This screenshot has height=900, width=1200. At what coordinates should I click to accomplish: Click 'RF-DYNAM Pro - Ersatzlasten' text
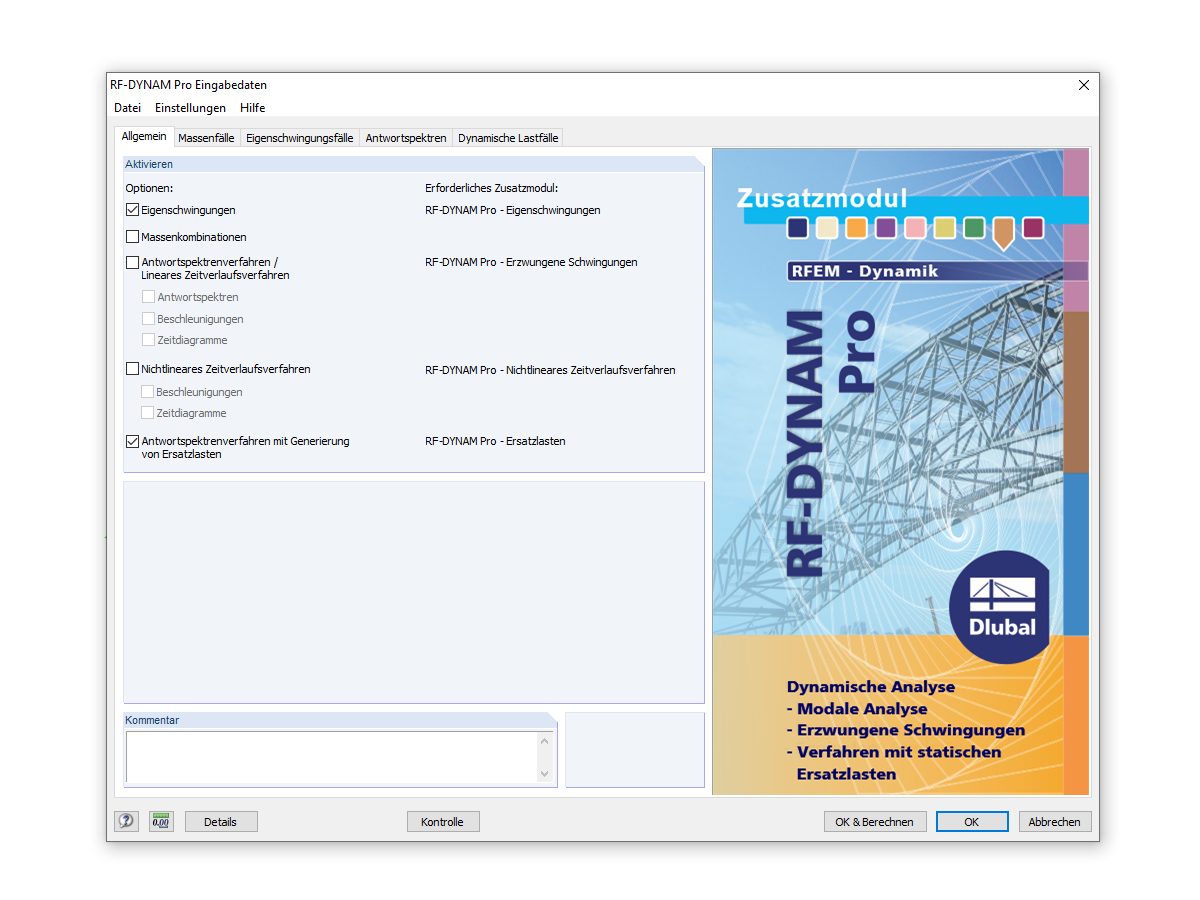[x=495, y=441]
